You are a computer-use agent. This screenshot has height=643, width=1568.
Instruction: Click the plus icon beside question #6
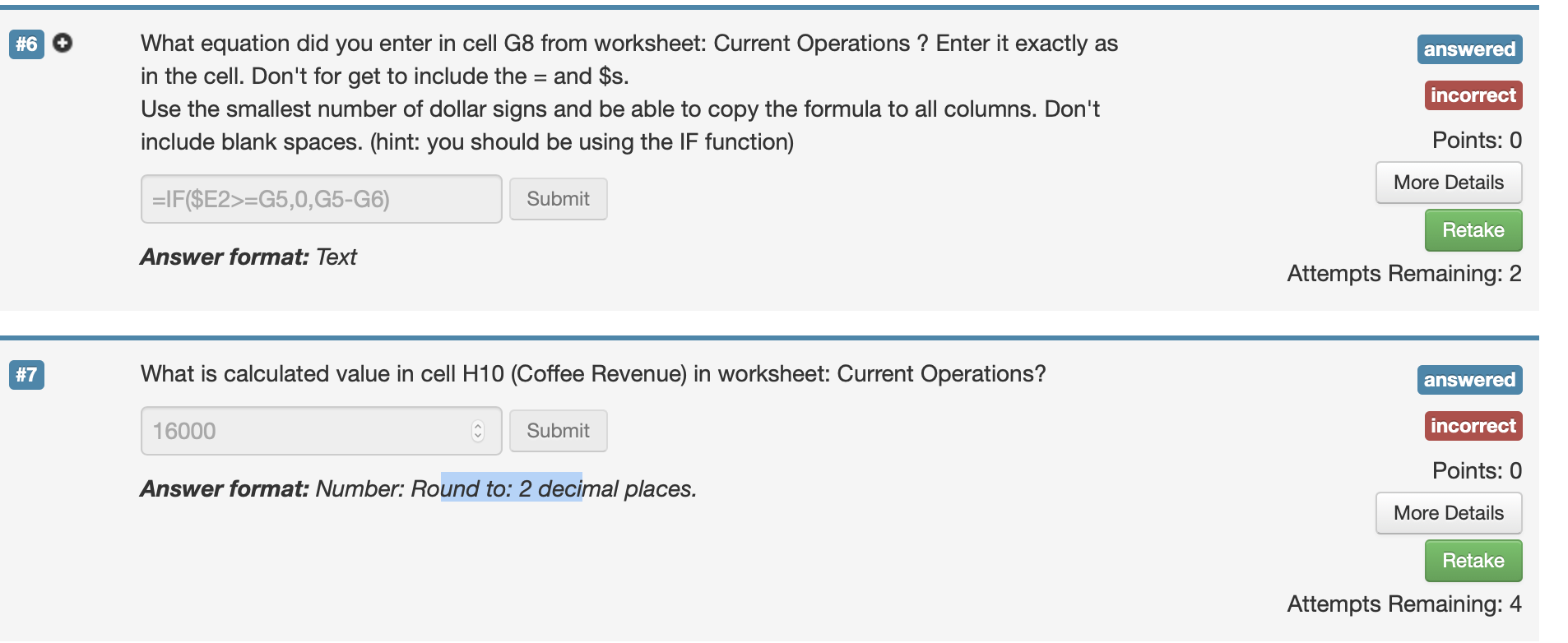coord(63,43)
